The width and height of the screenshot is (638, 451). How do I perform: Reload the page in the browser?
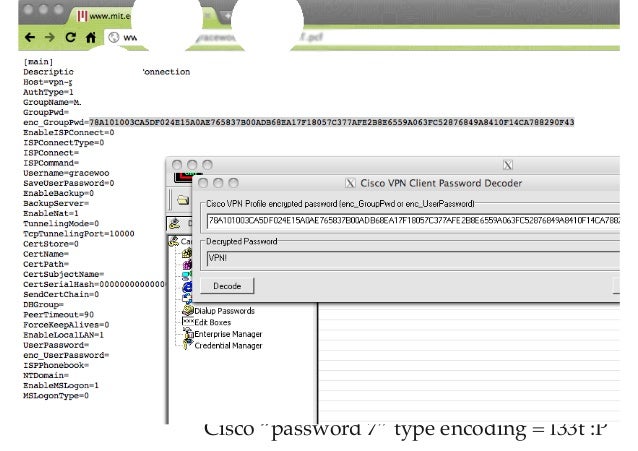(x=70, y=37)
